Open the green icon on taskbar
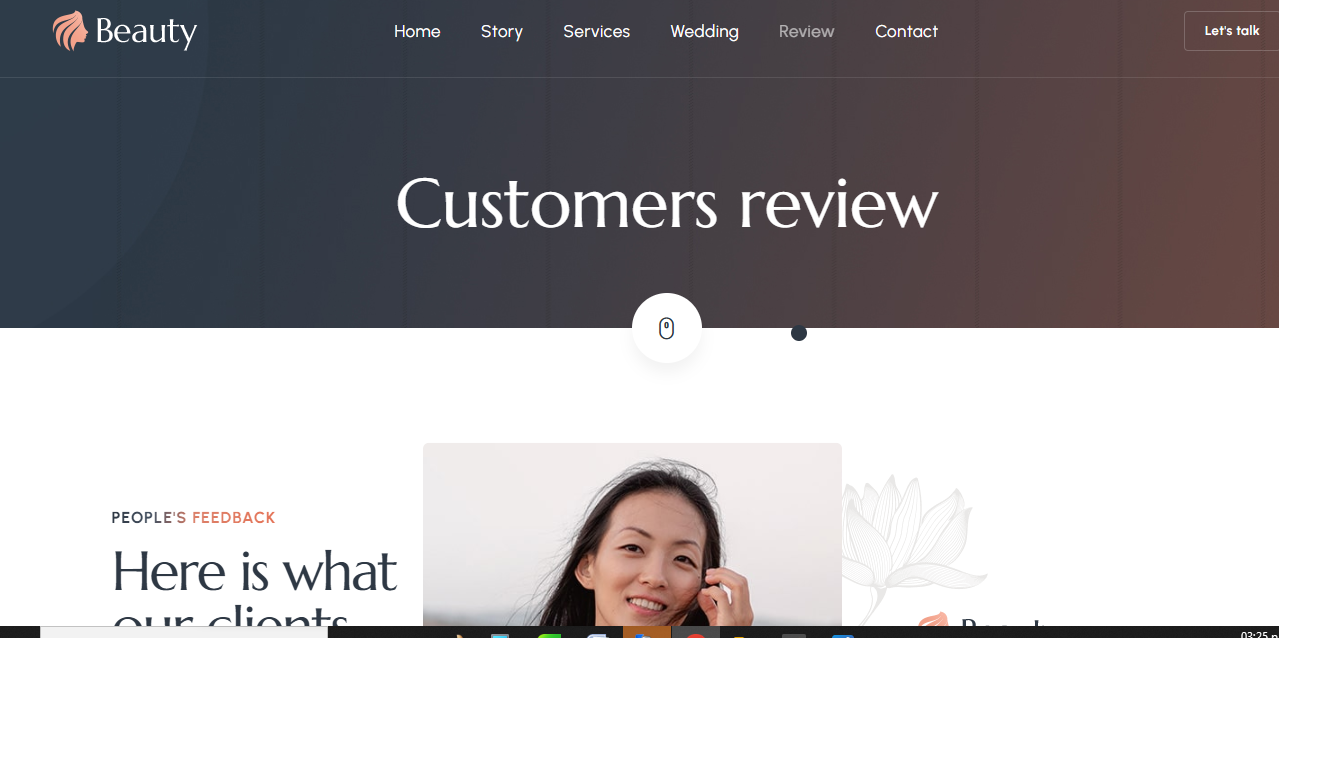 tap(549, 632)
